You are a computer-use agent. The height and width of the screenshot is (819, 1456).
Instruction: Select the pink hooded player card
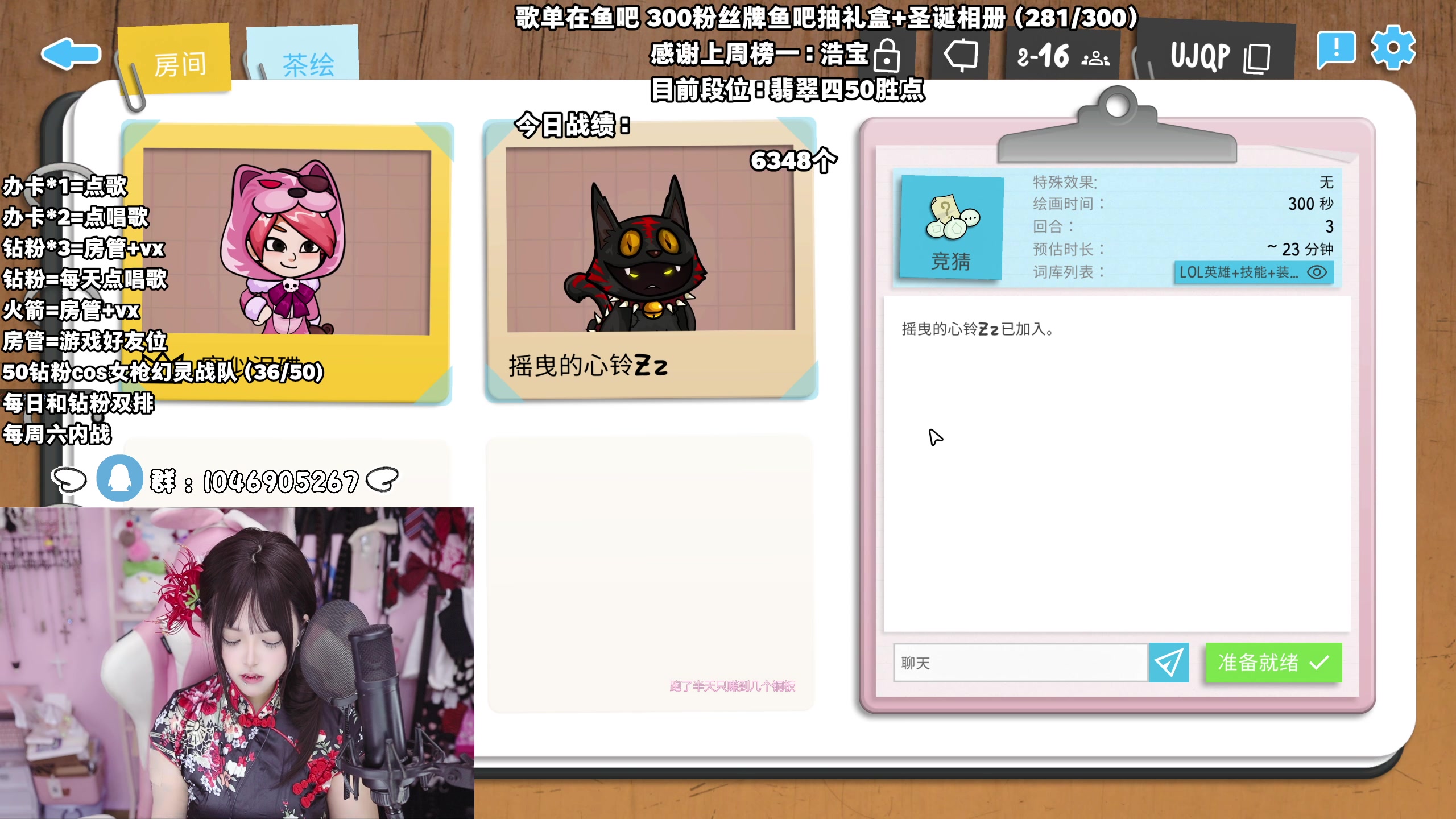click(x=287, y=263)
